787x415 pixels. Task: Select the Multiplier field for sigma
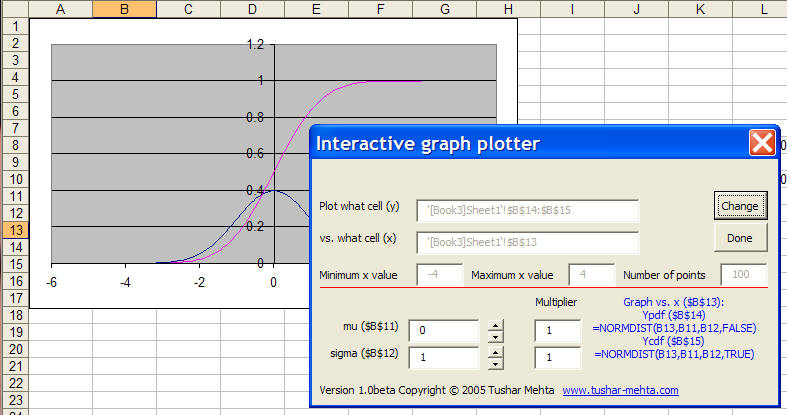coord(557,358)
